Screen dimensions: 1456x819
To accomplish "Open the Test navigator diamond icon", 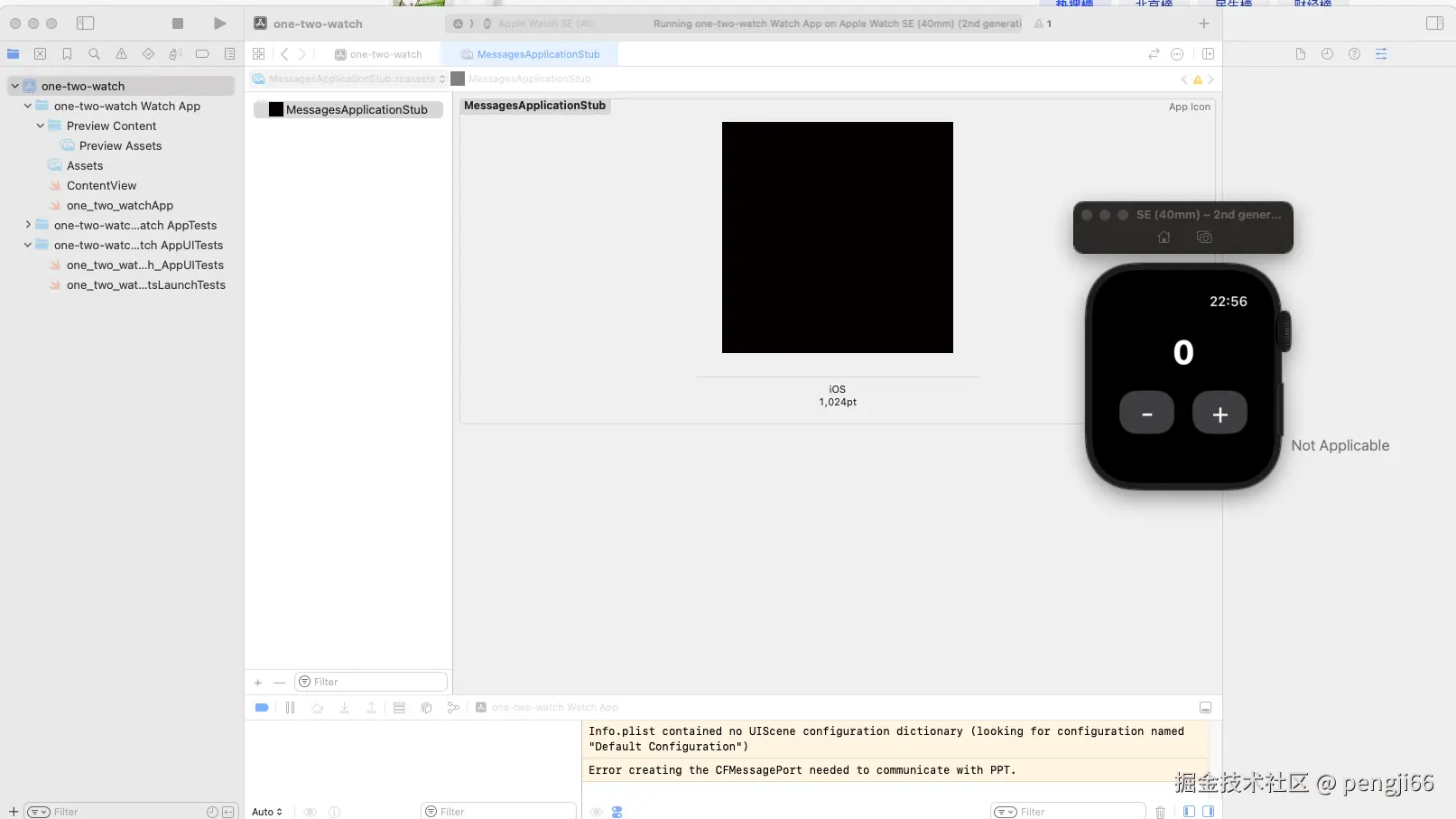I will point(148,54).
